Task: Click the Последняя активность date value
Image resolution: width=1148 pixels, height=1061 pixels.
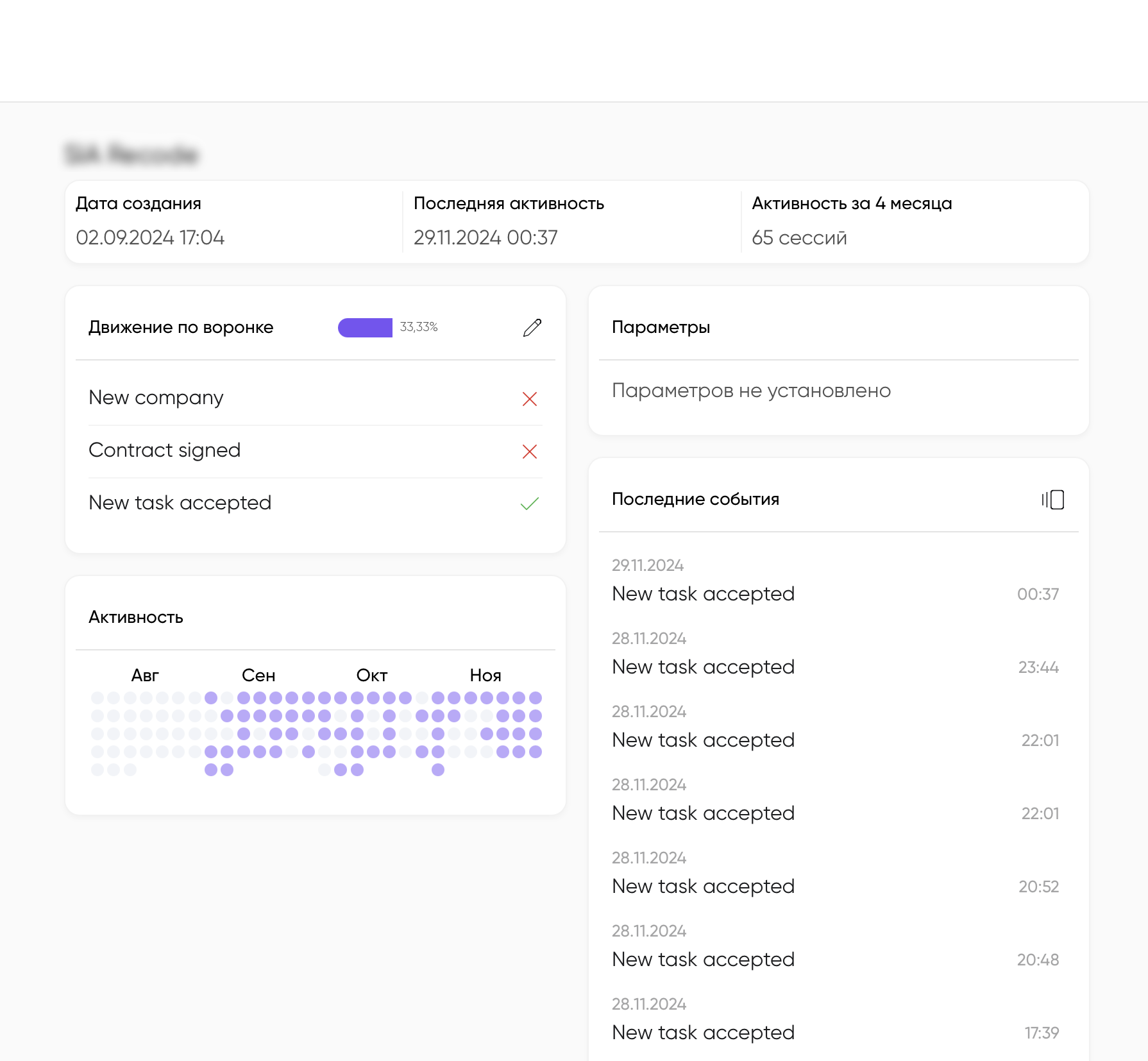Action: pyautogui.click(x=485, y=238)
